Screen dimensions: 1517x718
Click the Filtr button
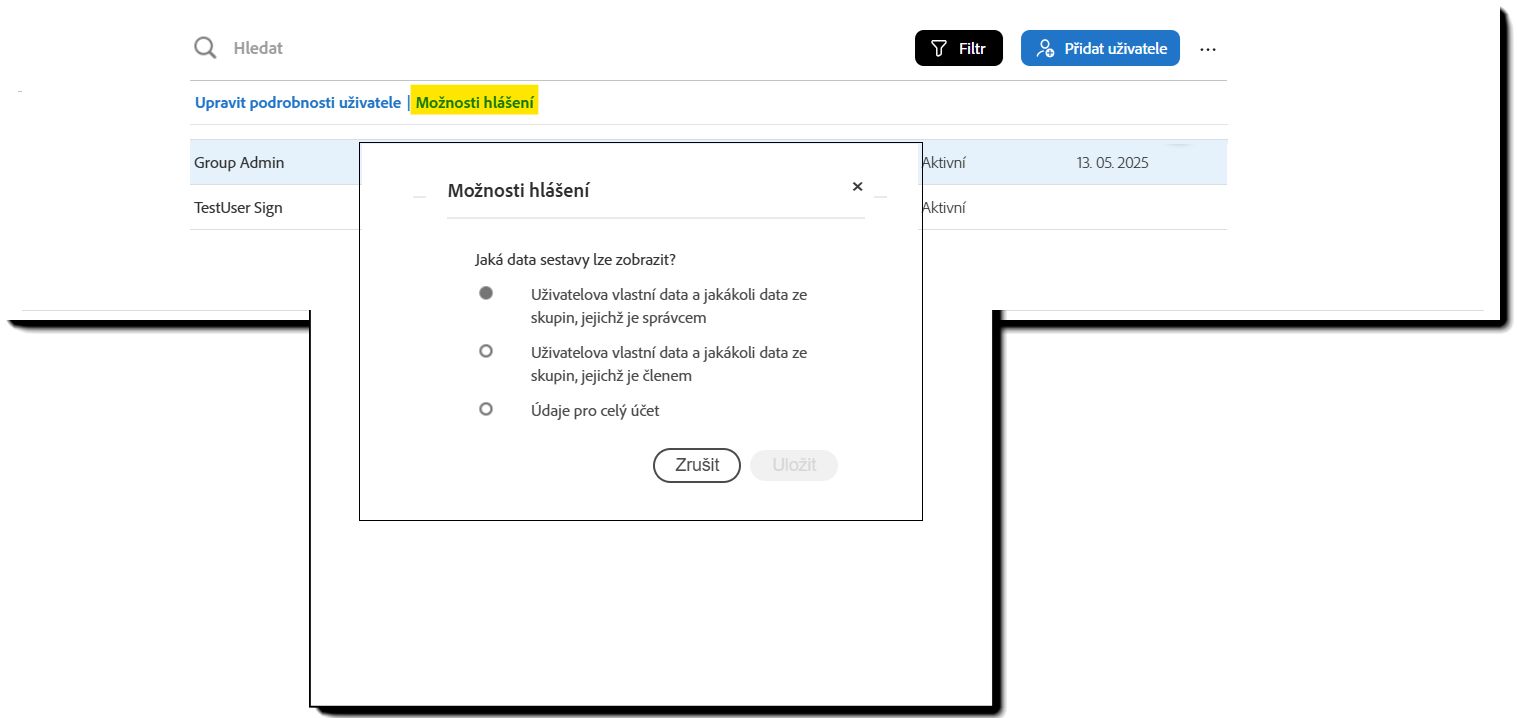[958, 48]
